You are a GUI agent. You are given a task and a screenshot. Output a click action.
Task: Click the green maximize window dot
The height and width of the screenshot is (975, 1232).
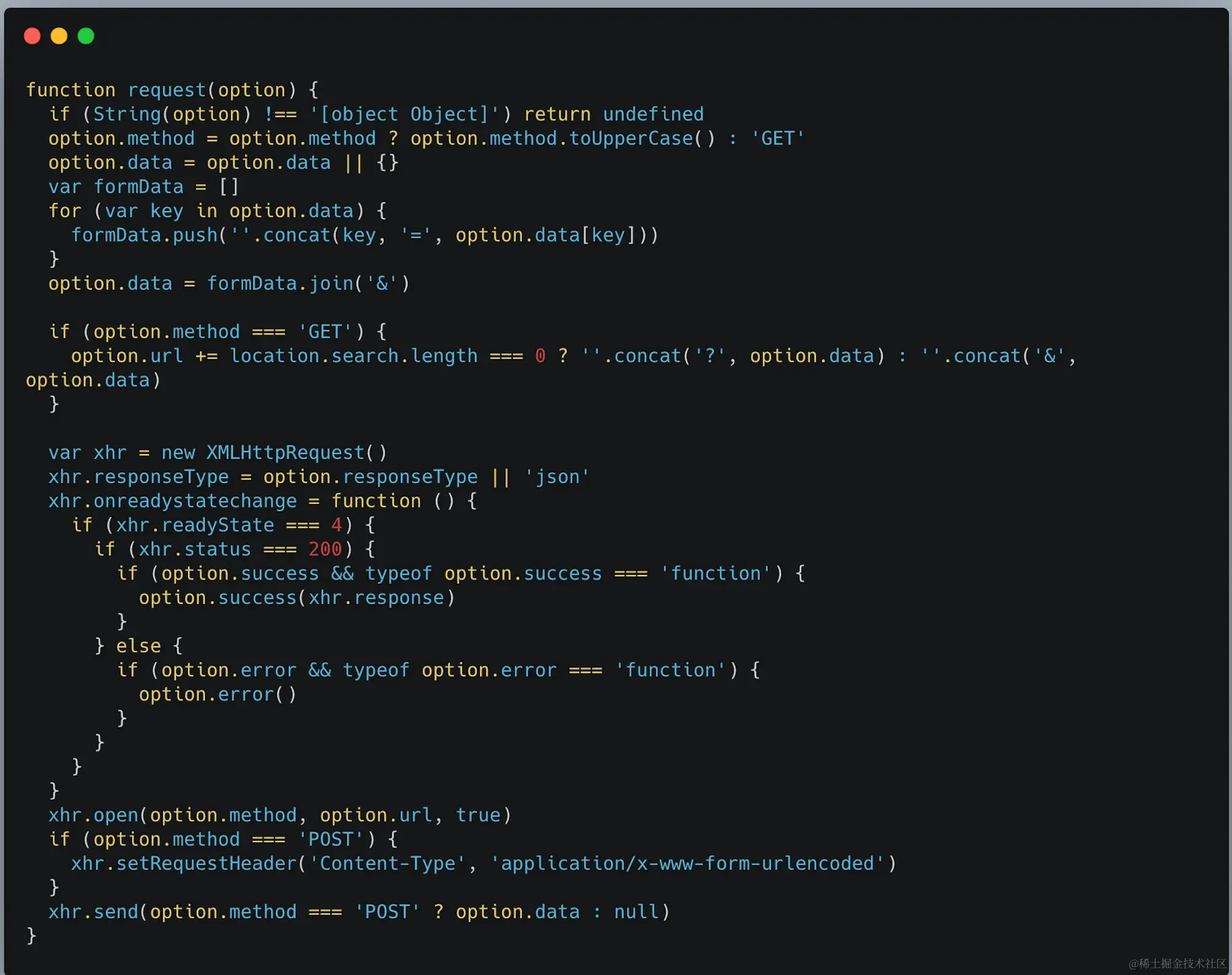(x=86, y=36)
